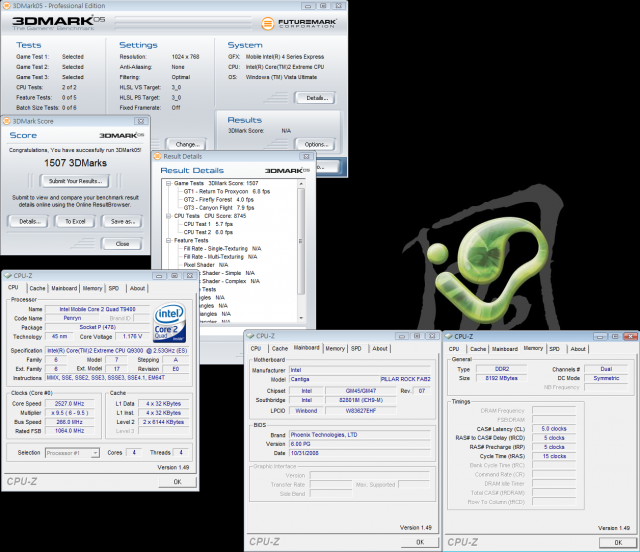The height and width of the screenshot is (552, 640).
Task: Click the 3DMark05 title bar icon
Action: point(6,6)
